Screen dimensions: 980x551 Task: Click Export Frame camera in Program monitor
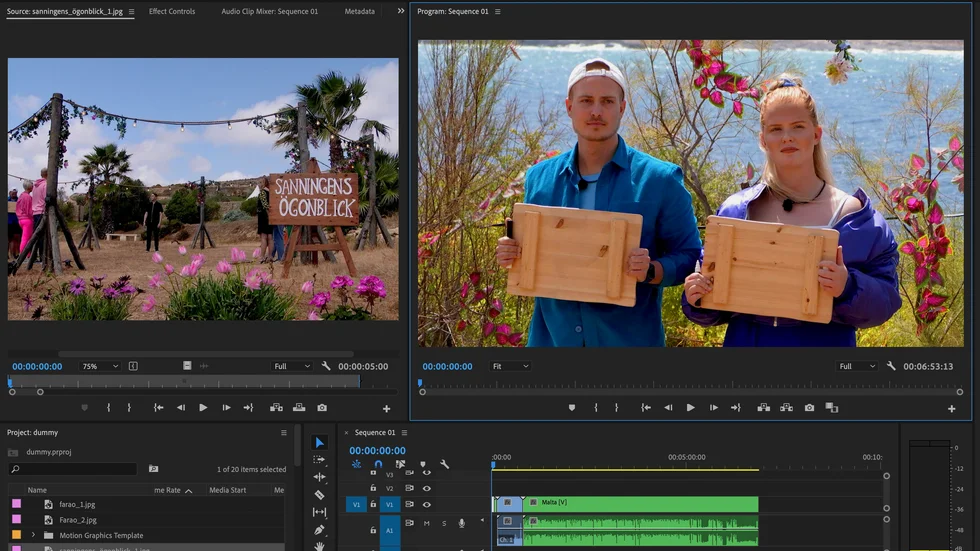809,408
